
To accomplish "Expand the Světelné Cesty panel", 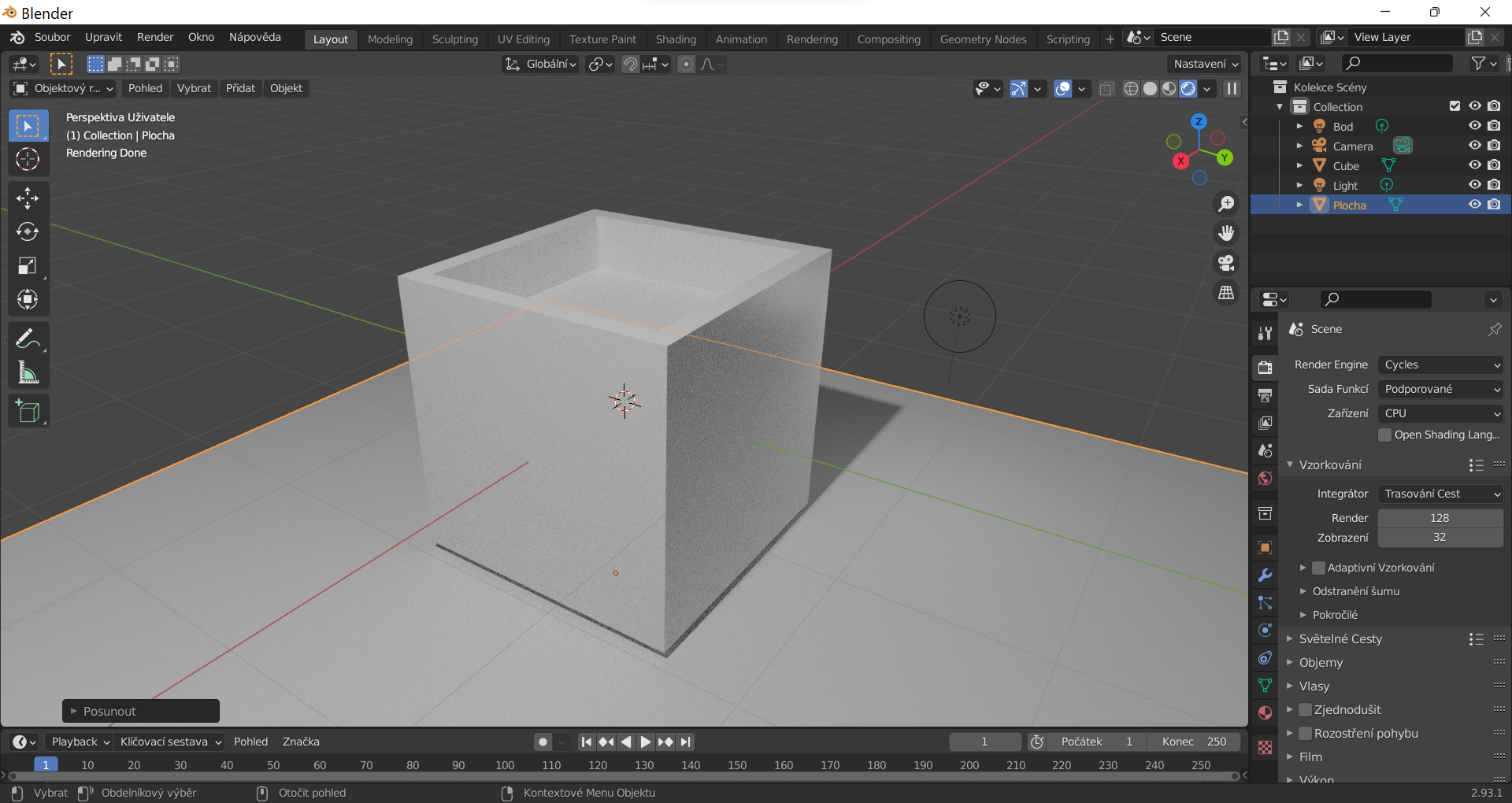I will tap(1340, 638).
